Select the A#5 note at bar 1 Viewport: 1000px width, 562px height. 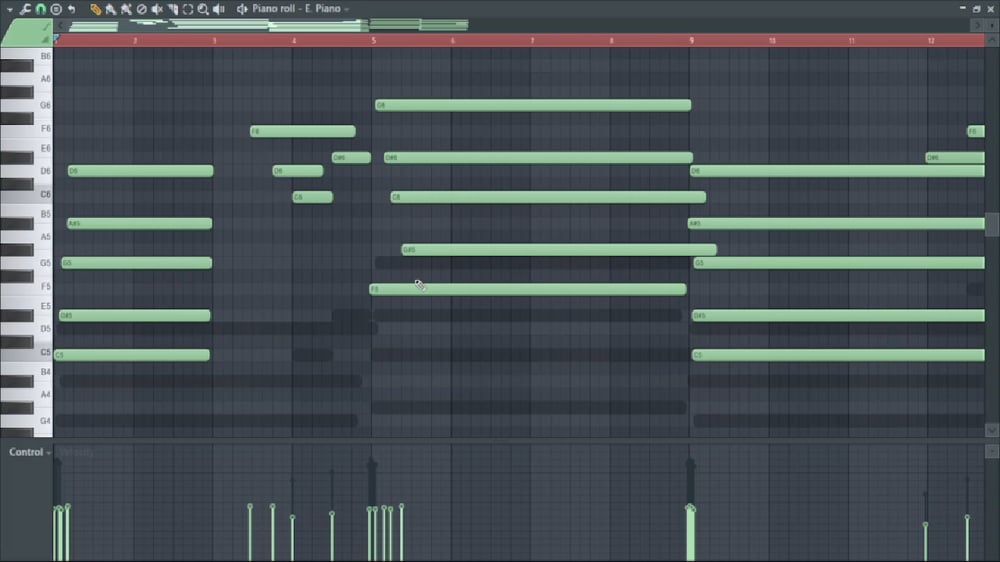coord(140,223)
